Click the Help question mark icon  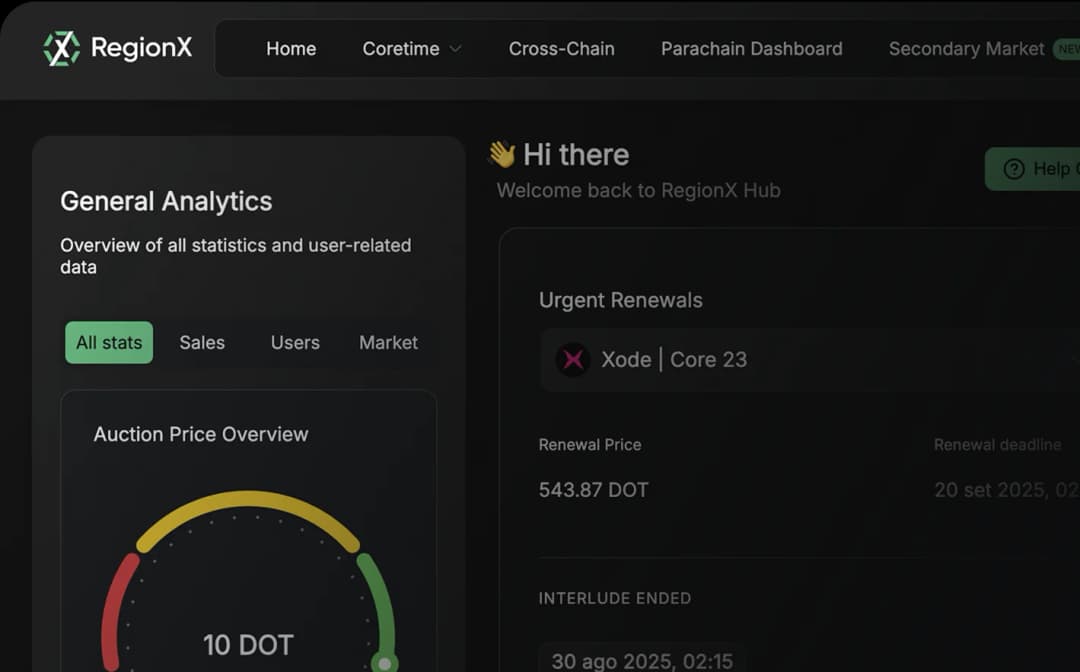pos(1014,169)
